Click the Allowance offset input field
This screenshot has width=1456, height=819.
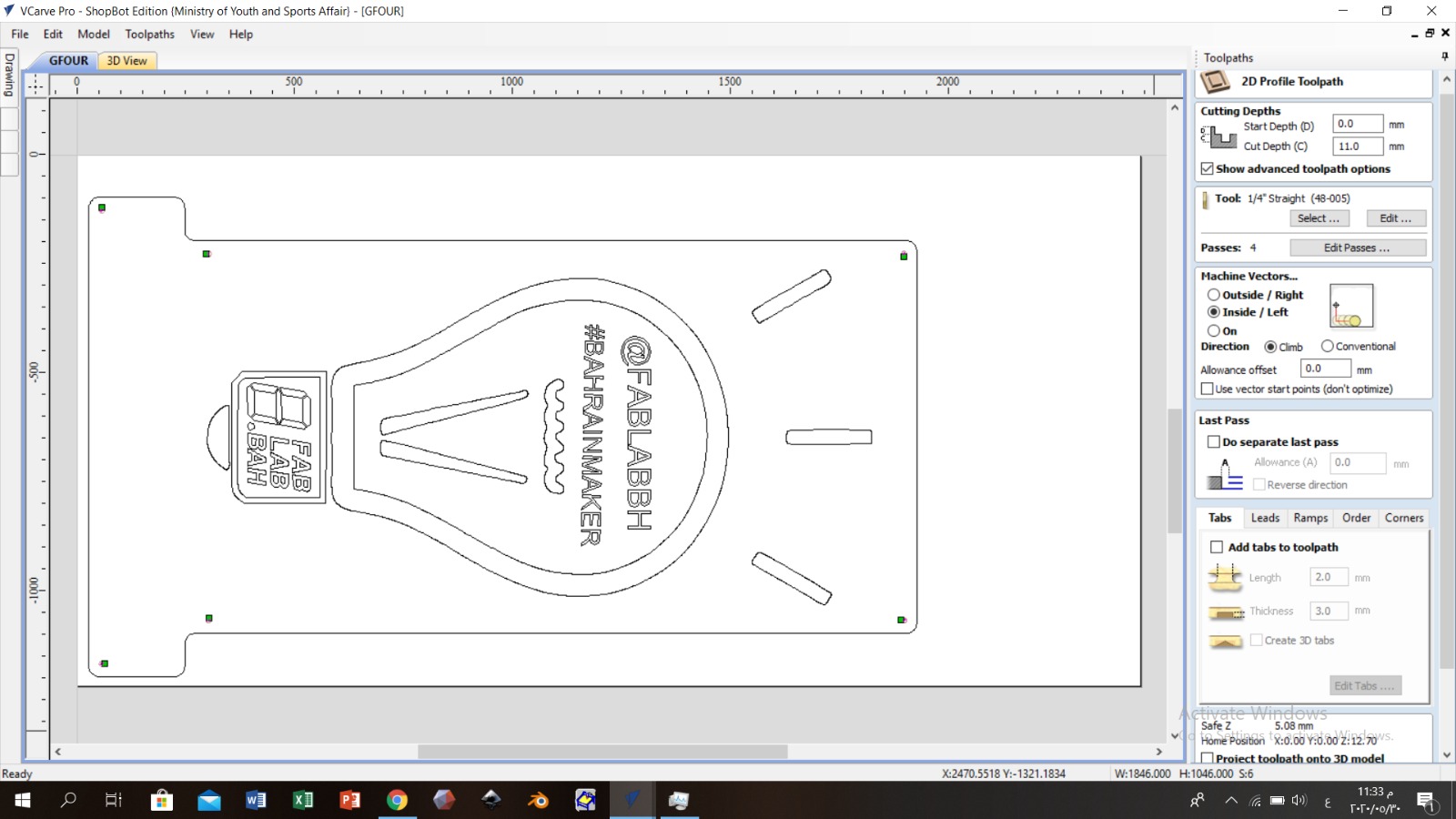coord(1326,369)
